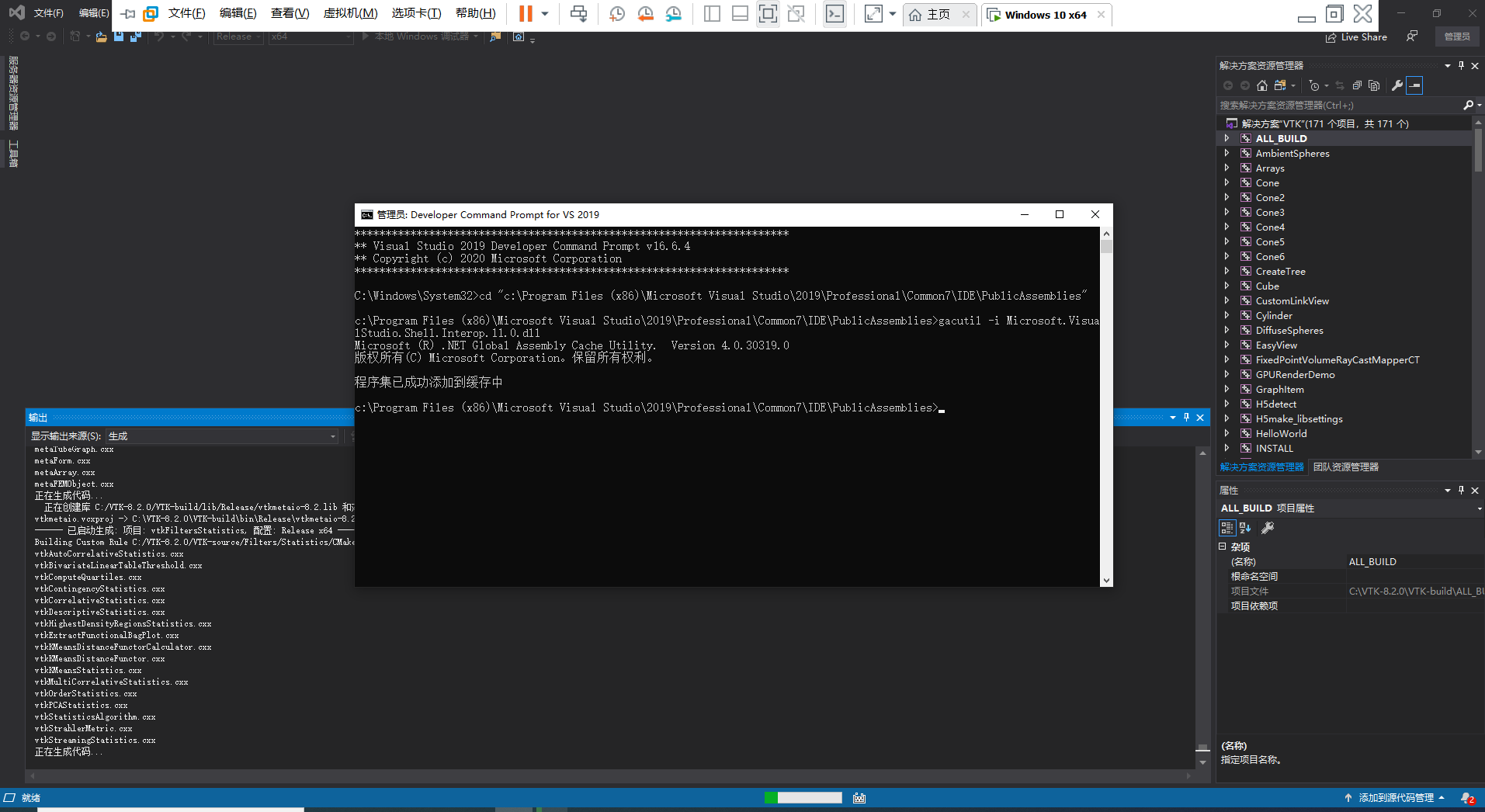The width and height of the screenshot is (1485, 812).
Task: Open Solution Explorer properties wrench tool
Action: 1397,85
